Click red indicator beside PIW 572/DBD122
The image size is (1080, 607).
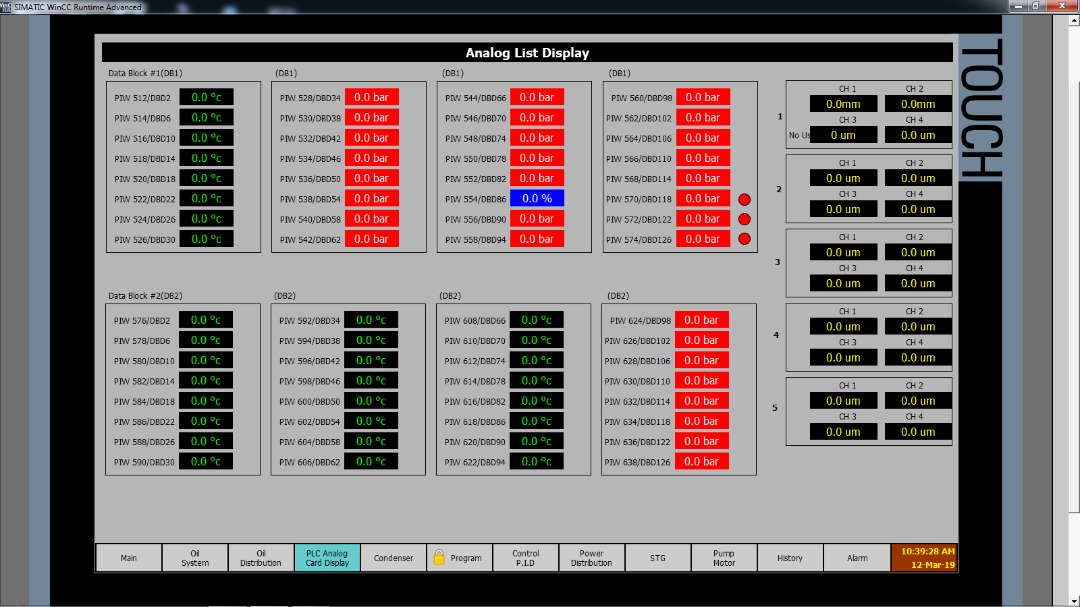[744, 219]
